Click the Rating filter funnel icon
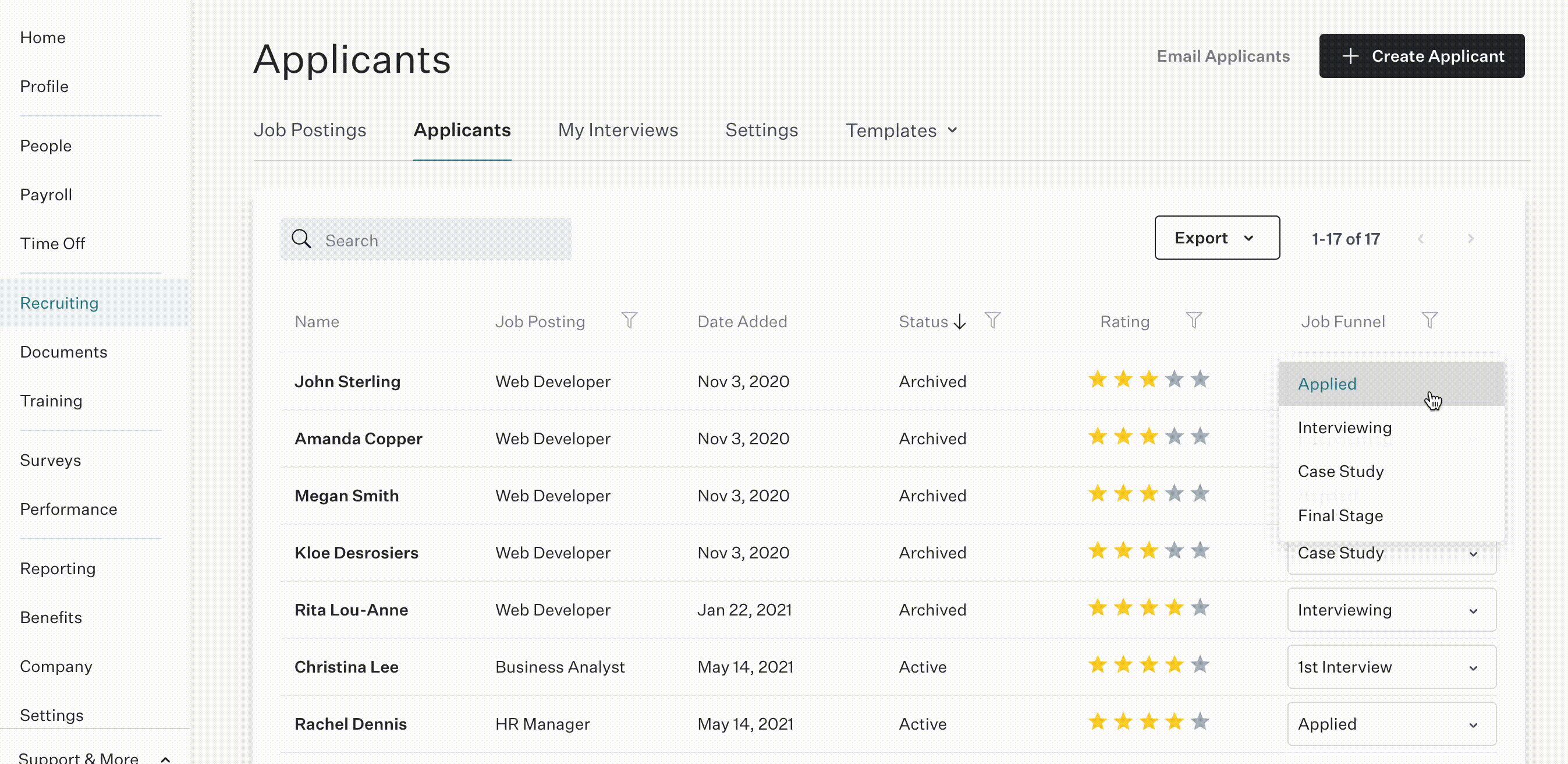 pos(1194,320)
